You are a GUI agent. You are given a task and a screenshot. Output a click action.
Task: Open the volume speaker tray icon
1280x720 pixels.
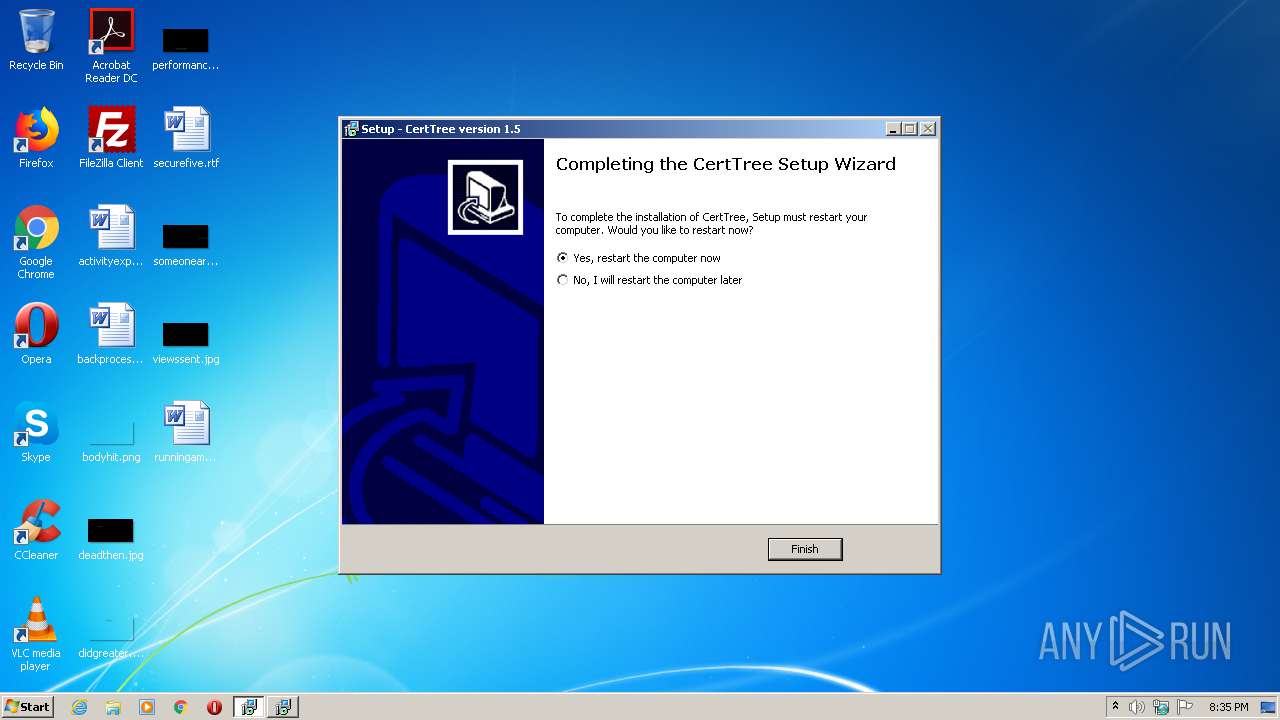[x=1137, y=707]
